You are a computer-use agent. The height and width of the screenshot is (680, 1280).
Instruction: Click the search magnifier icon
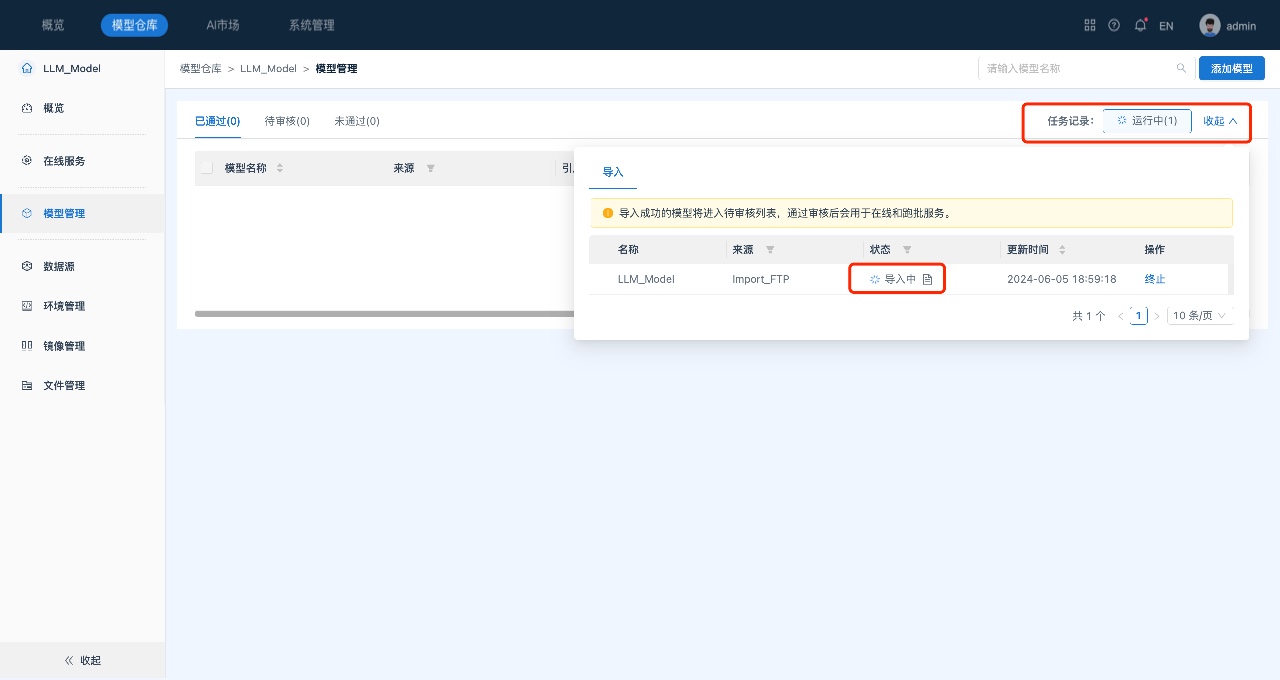pyautogui.click(x=1181, y=68)
